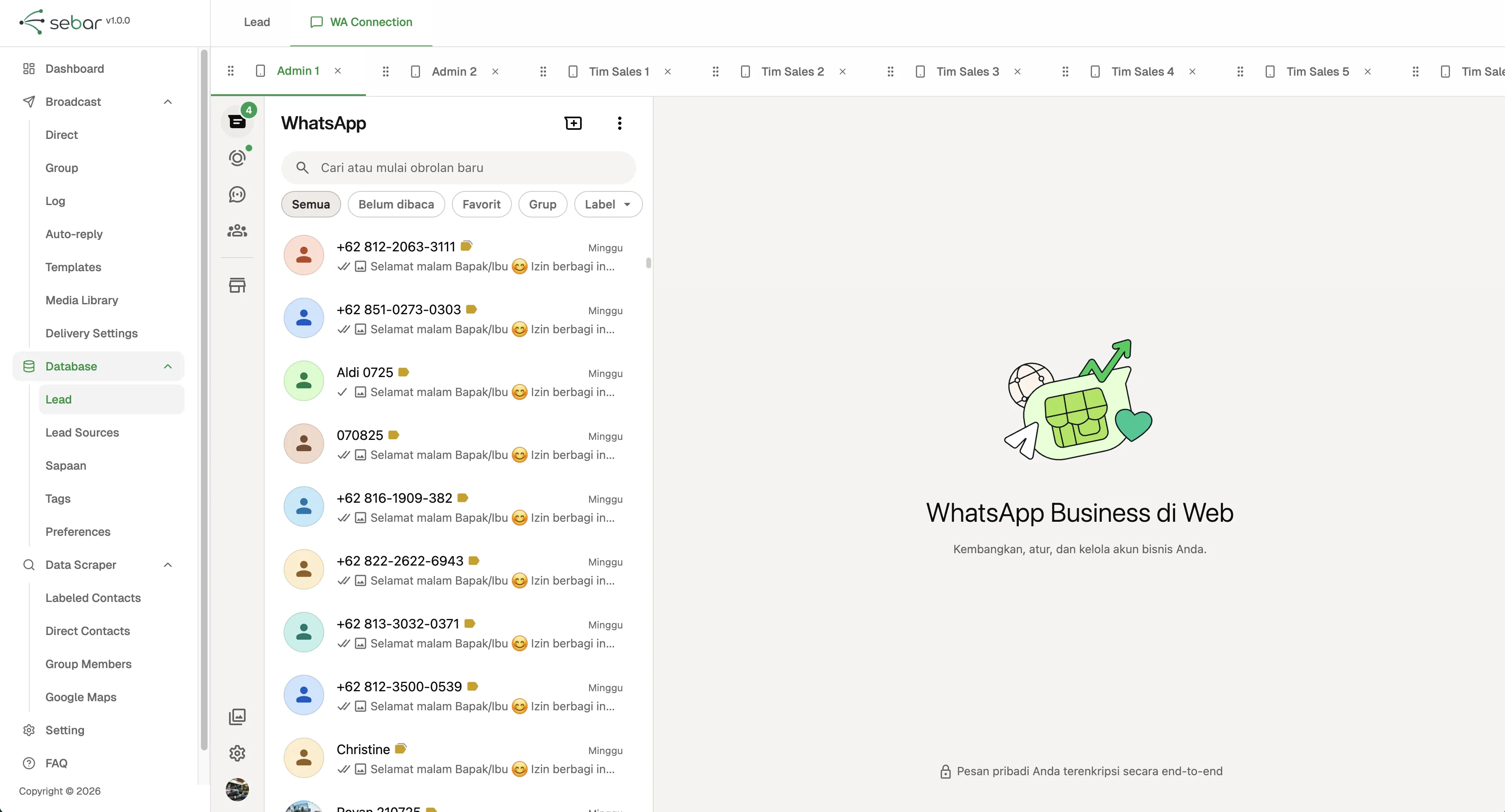Open Lead Sources page
This screenshot has height=812, width=1505.
(x=82, y=433)
